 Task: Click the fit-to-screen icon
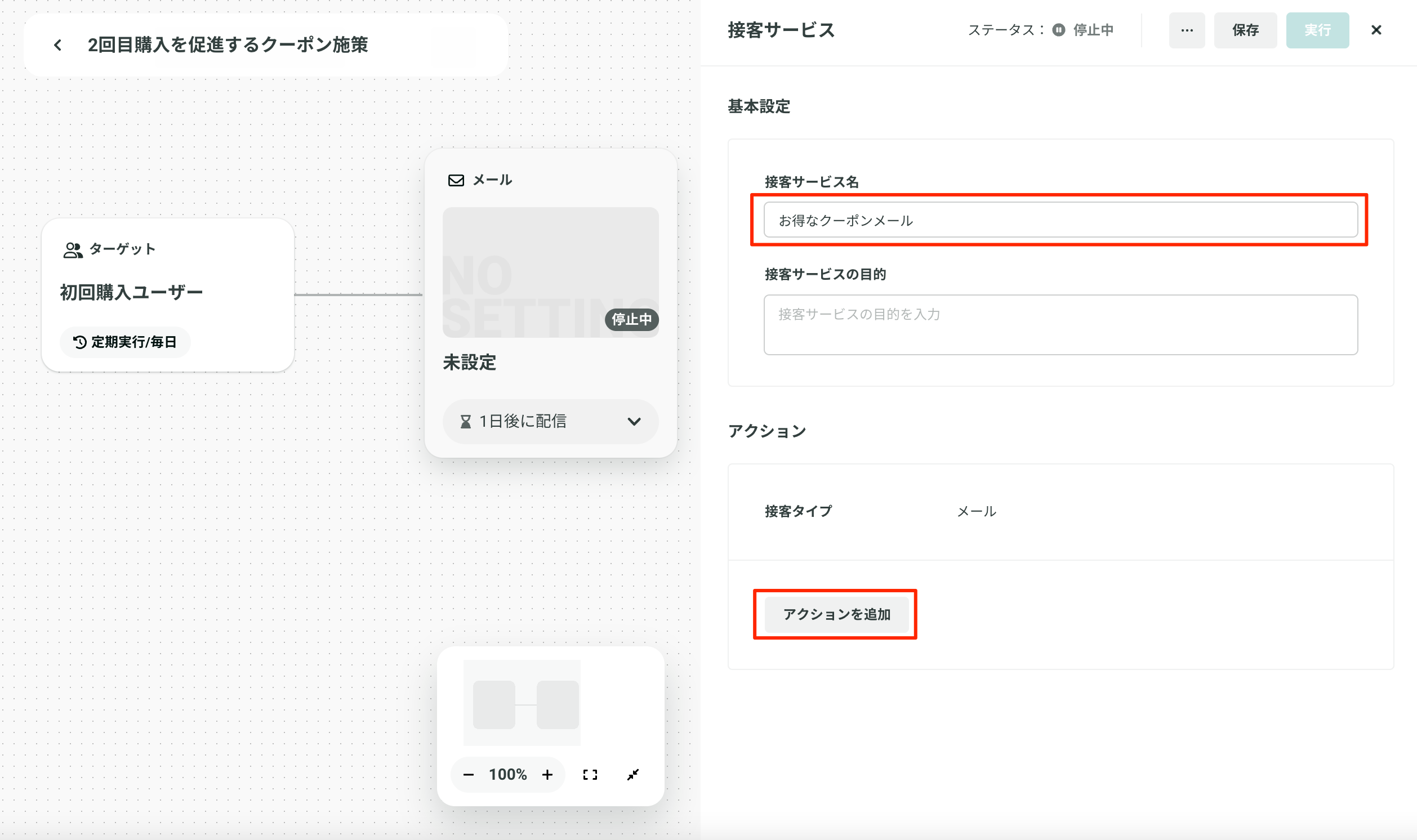click(x=590, y=774)
